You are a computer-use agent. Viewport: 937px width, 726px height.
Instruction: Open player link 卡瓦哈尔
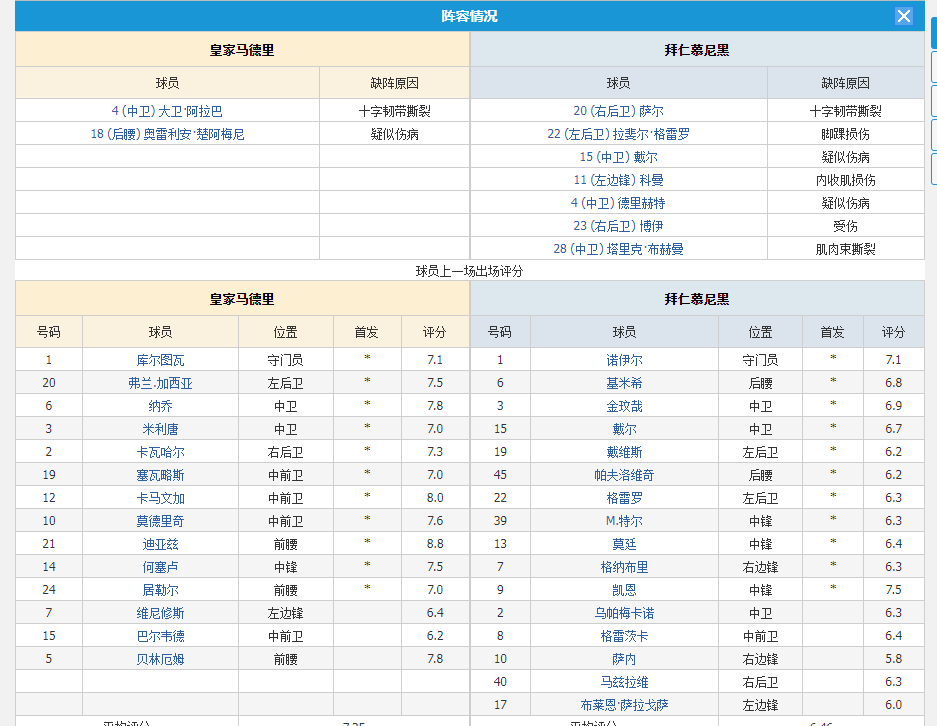click(160, 452)
